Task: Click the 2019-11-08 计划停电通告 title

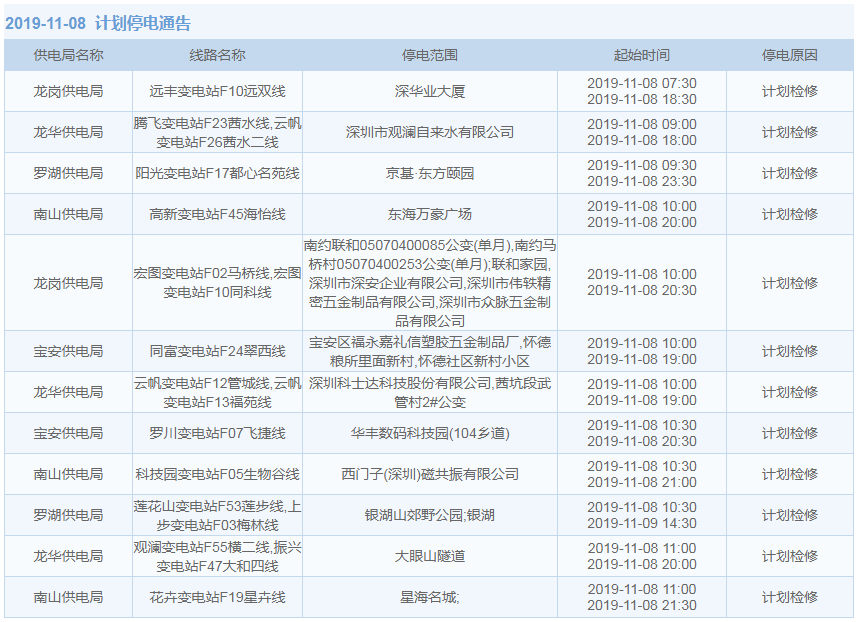Action: point(98,23)
